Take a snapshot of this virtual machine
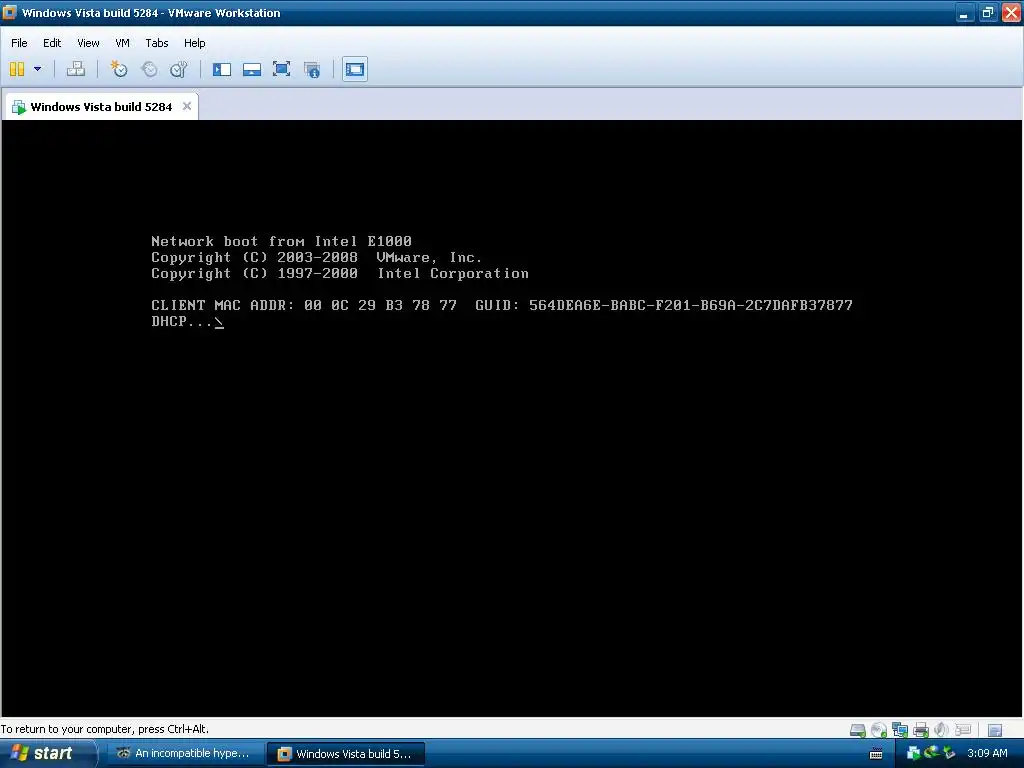The width and height of the screenshot is (1024, 768). point(118,69)
